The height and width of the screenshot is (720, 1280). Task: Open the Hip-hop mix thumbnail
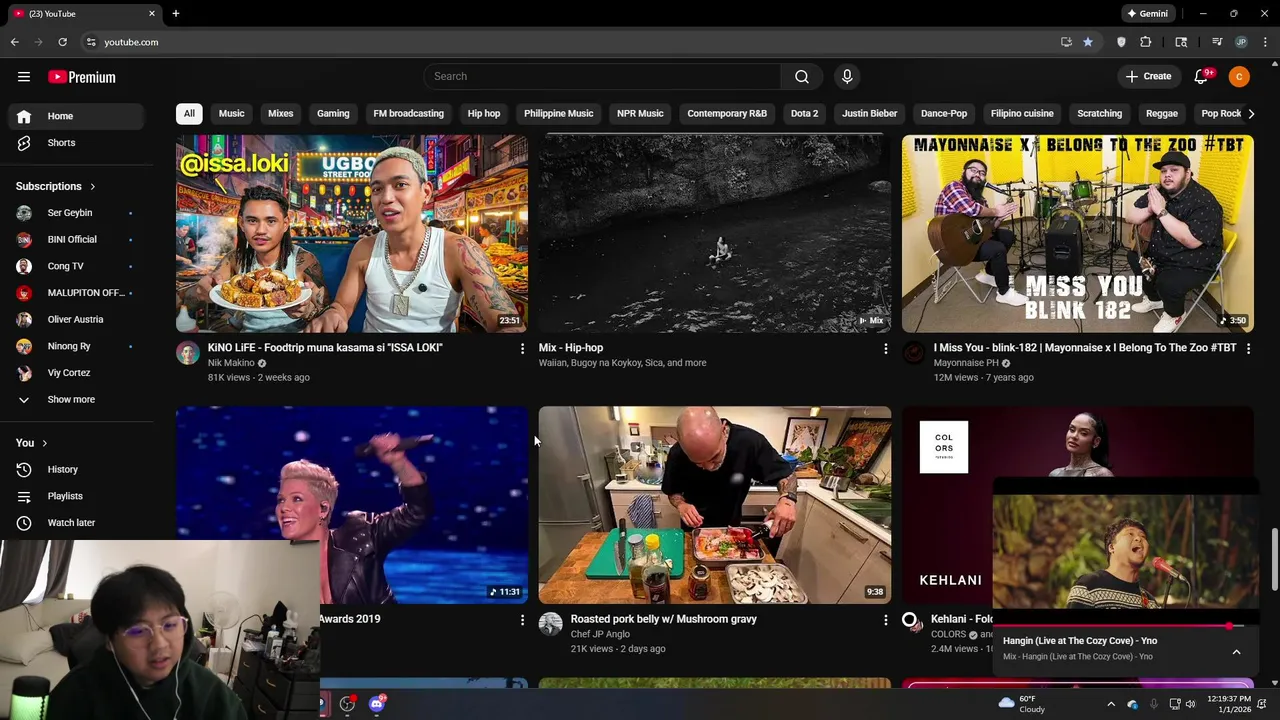tap(715, 233)
